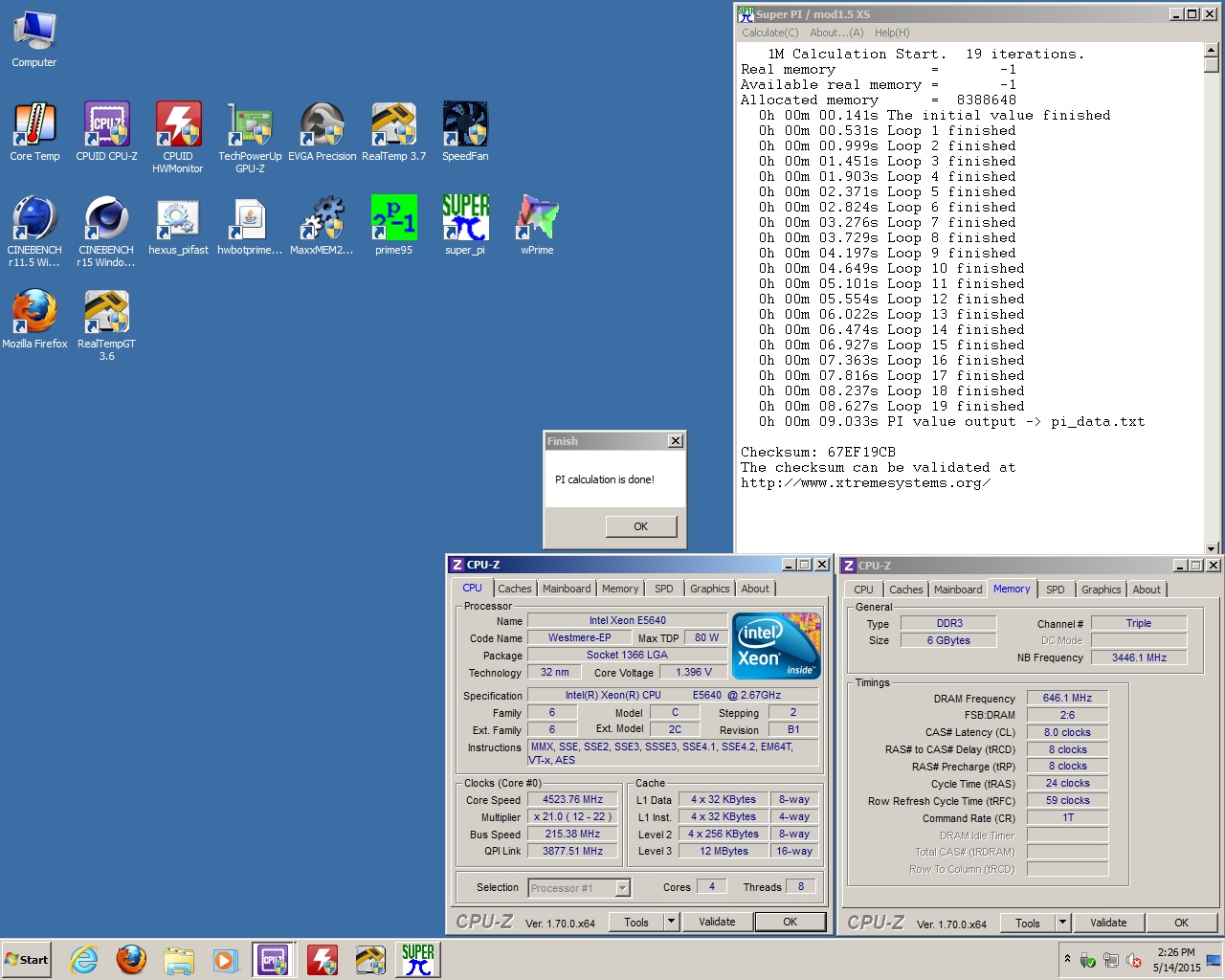Click Super PI scrollbar down arrow
The width and height of the screenshot is (1225, 980).
(1212, 548)
